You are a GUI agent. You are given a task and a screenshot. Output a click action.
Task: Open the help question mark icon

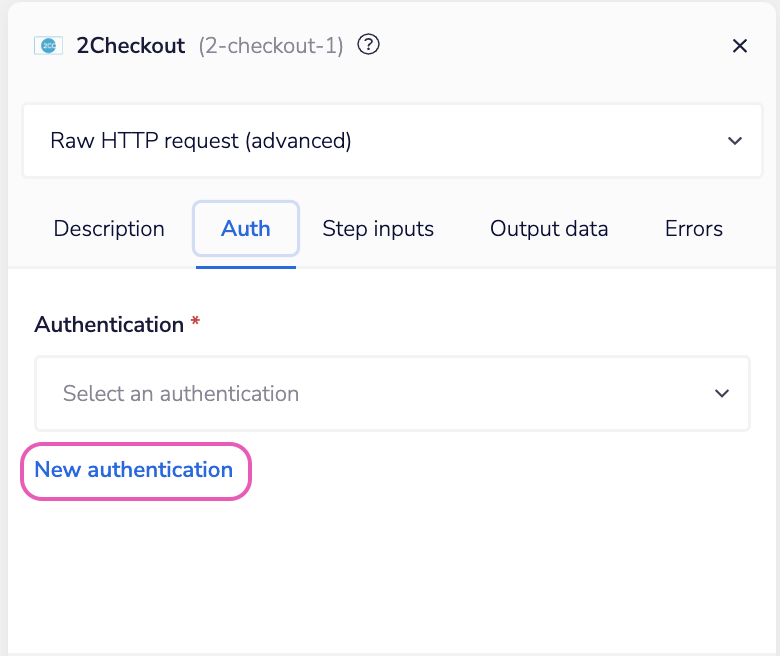tap(369, 45)
